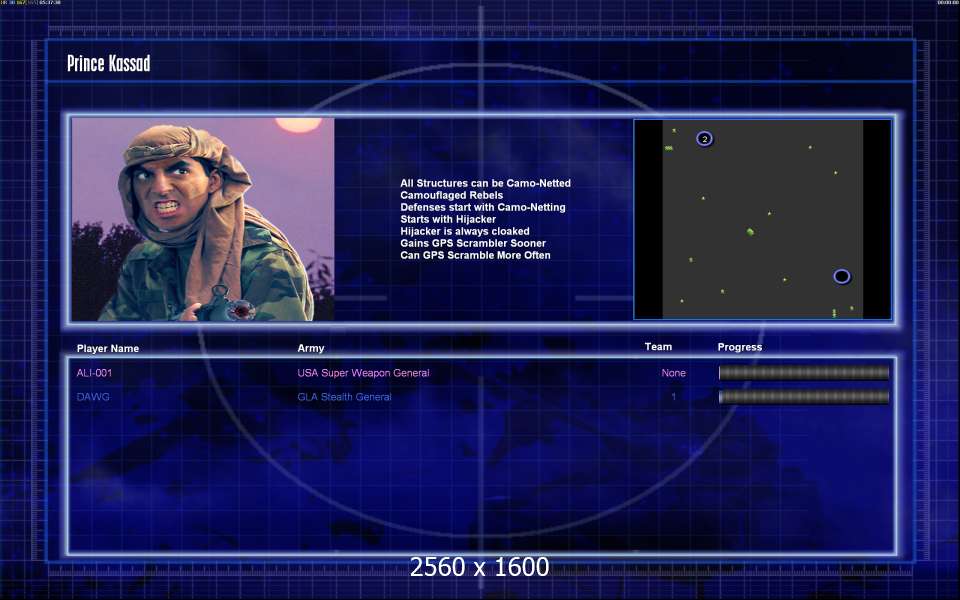Click the map preview thumbnail
Viewport: 960px width, 600px height.
762,219
